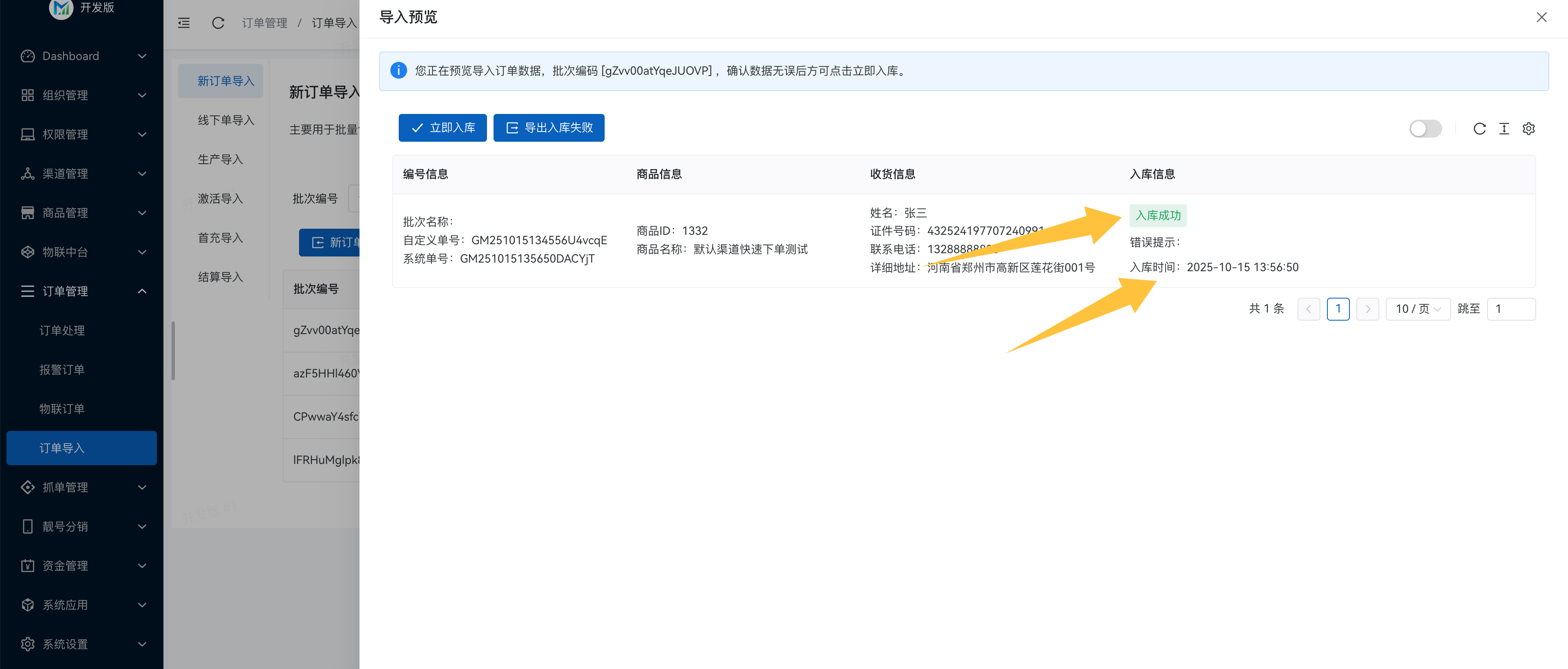This screenshot has height=669, width=1568.
Task: Open the column settings gear icon
Action: [x=1528, y=128]
